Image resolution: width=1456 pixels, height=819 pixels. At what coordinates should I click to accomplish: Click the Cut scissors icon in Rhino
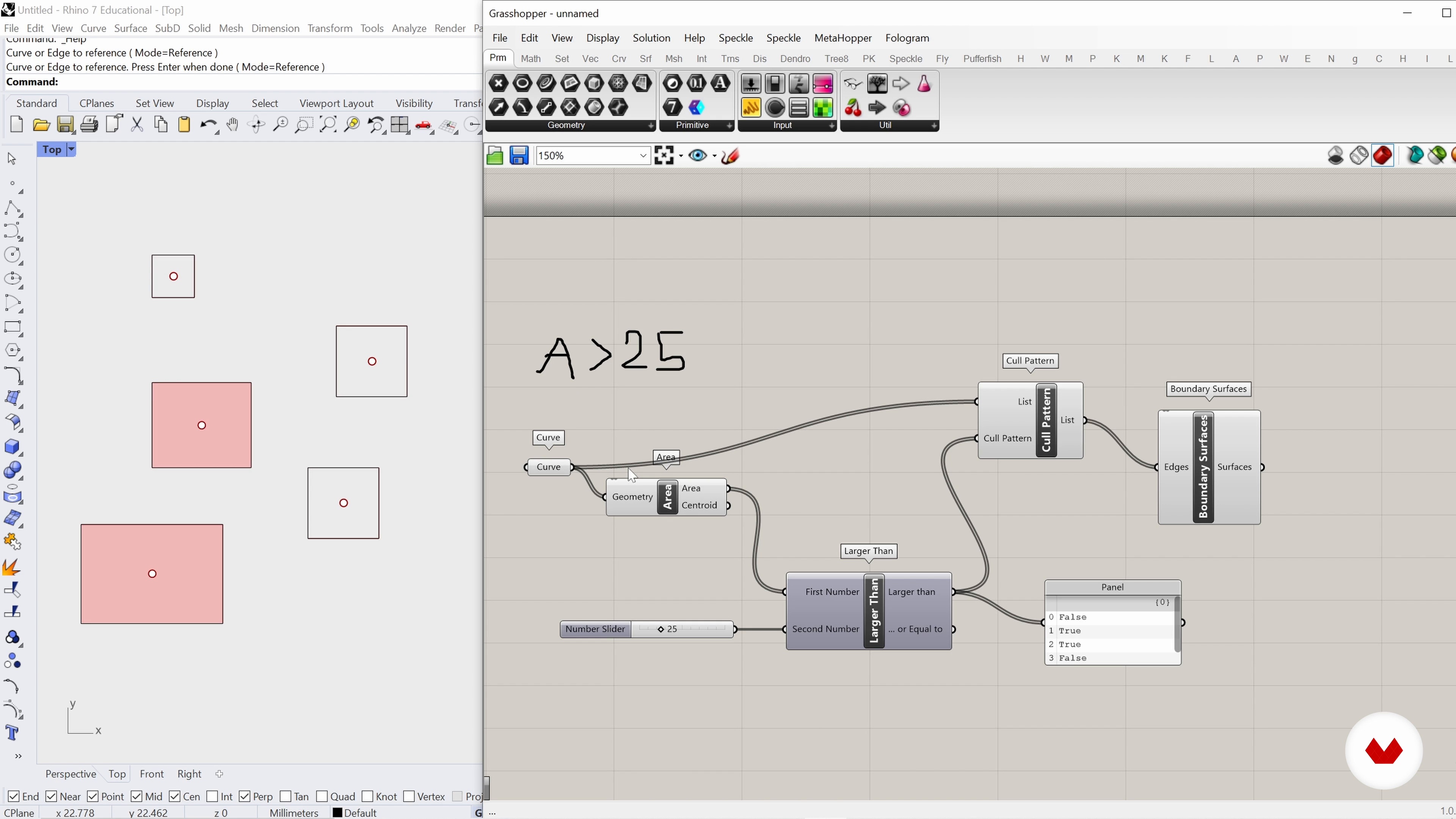(x=137, y=124)
